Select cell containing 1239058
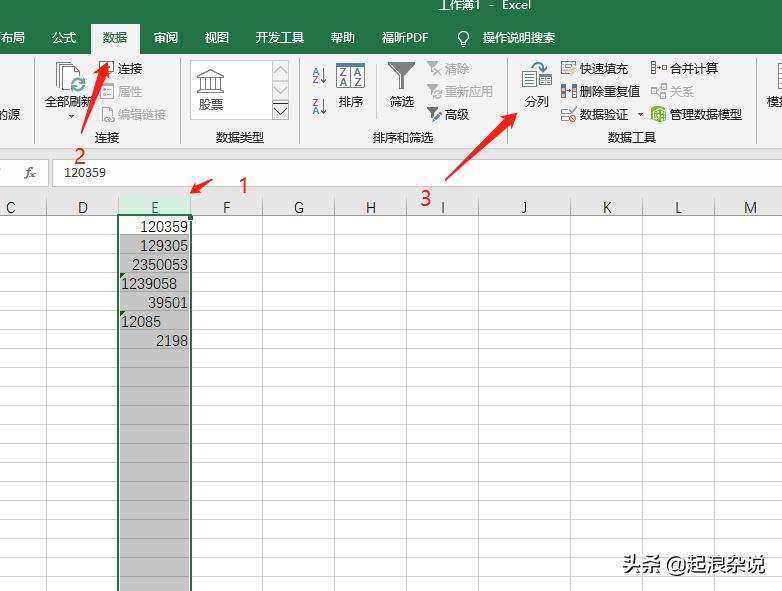Viewport: 782px width, 591px height. click(x=155, y=283)
